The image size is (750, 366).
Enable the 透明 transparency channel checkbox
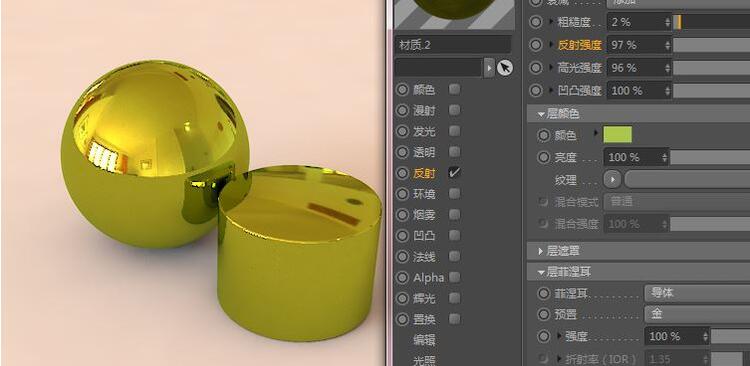coord(454,152)
